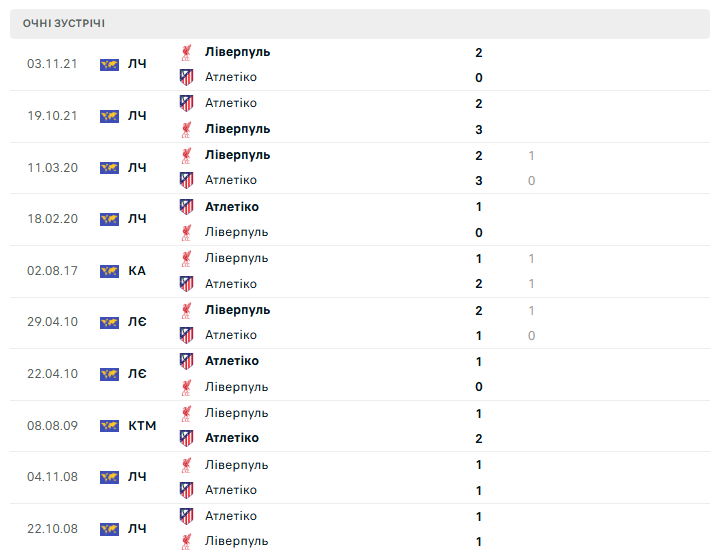This screenshot has height=550, width=717.
Task: Click the 22.10.08 match date
Action: [x=53, y=529]
